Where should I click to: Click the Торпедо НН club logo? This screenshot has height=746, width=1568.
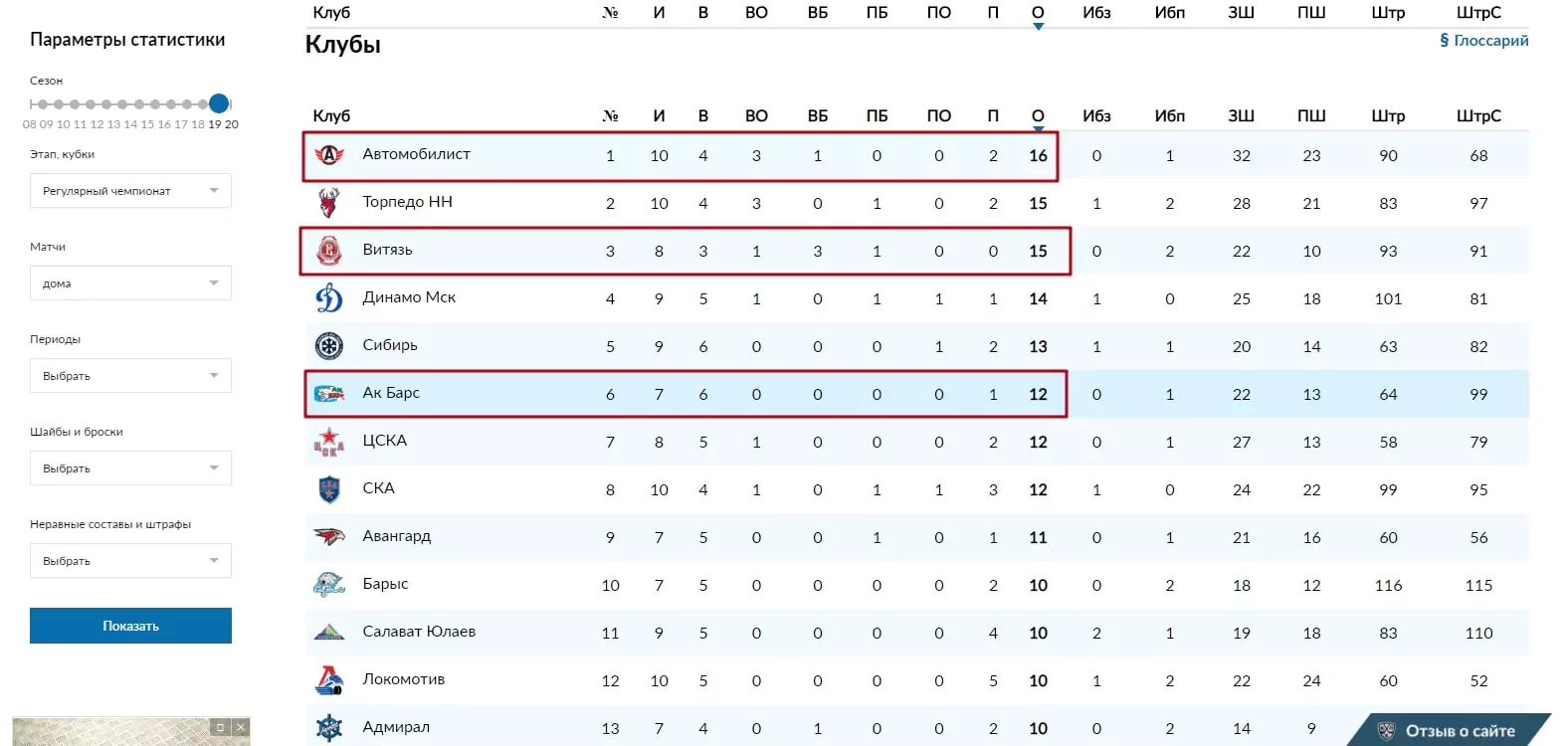click(x=329, y=203)
